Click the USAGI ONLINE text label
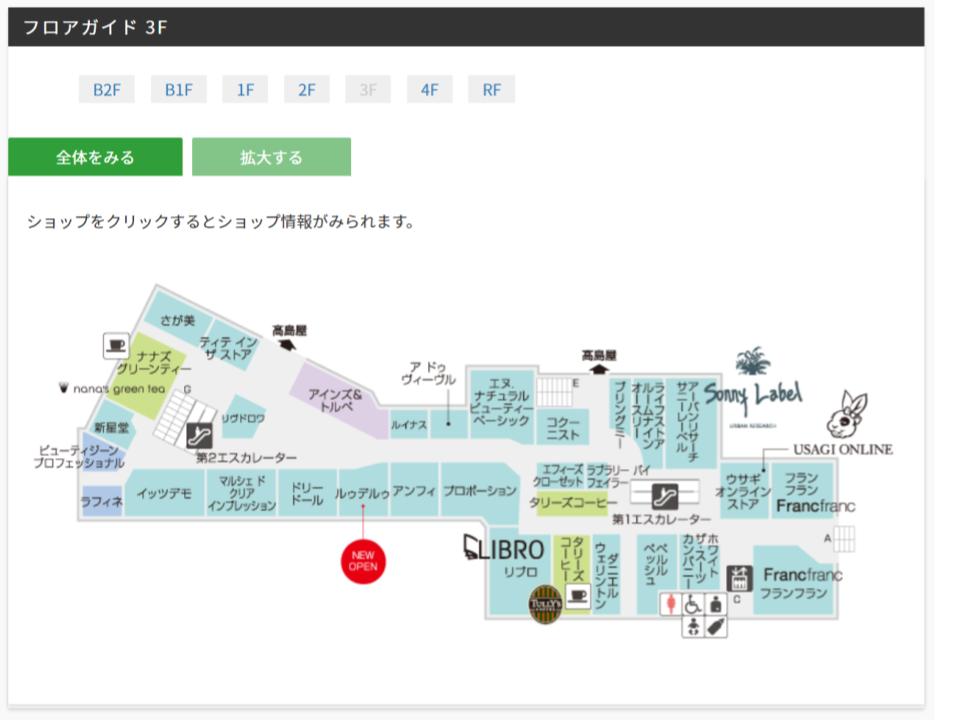The width and height of the screenshot is (960, 720). 842,449
